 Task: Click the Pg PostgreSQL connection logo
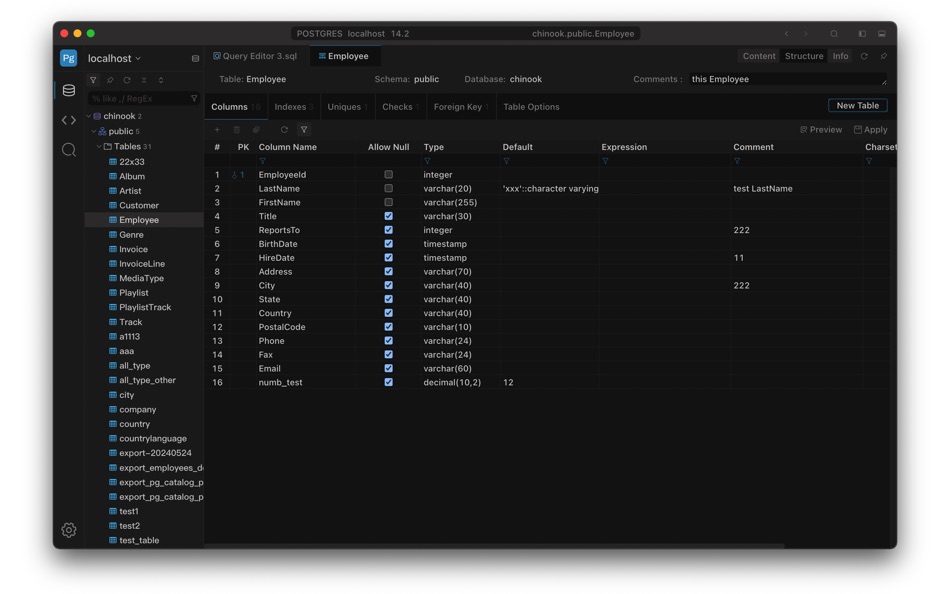[x=68, y=58]
